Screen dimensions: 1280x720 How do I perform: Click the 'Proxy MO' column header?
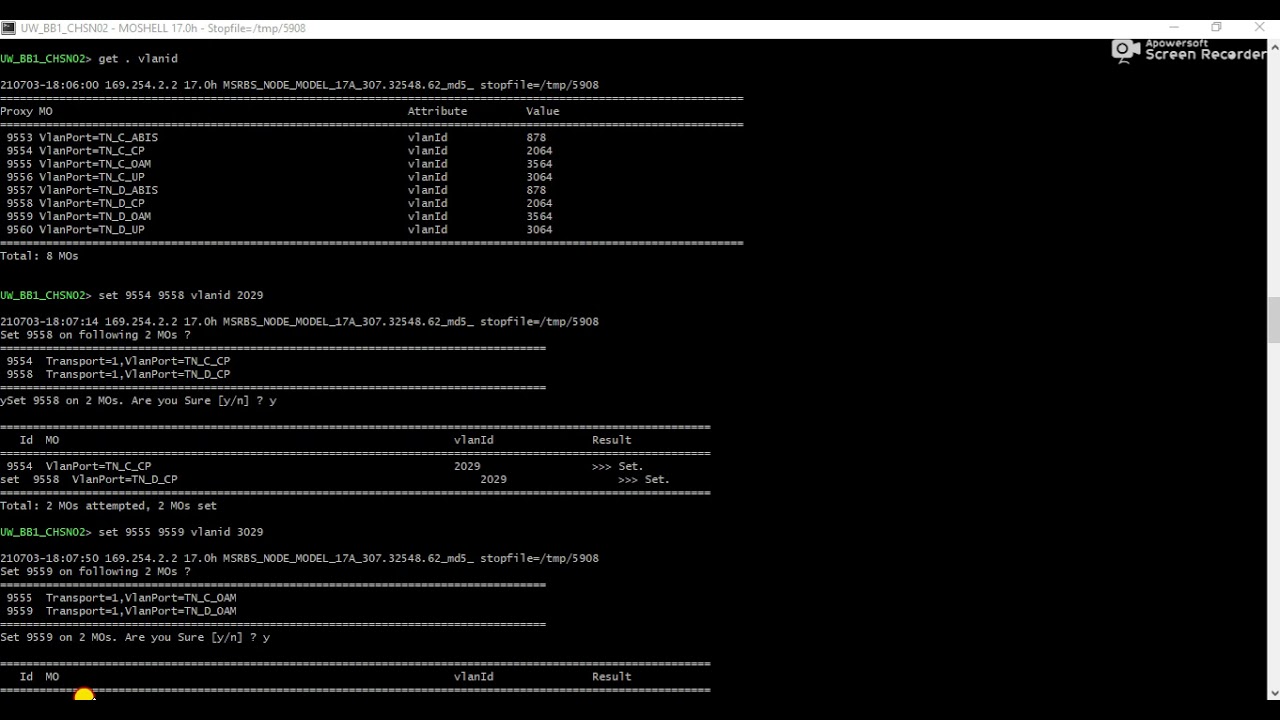[26, 111]
